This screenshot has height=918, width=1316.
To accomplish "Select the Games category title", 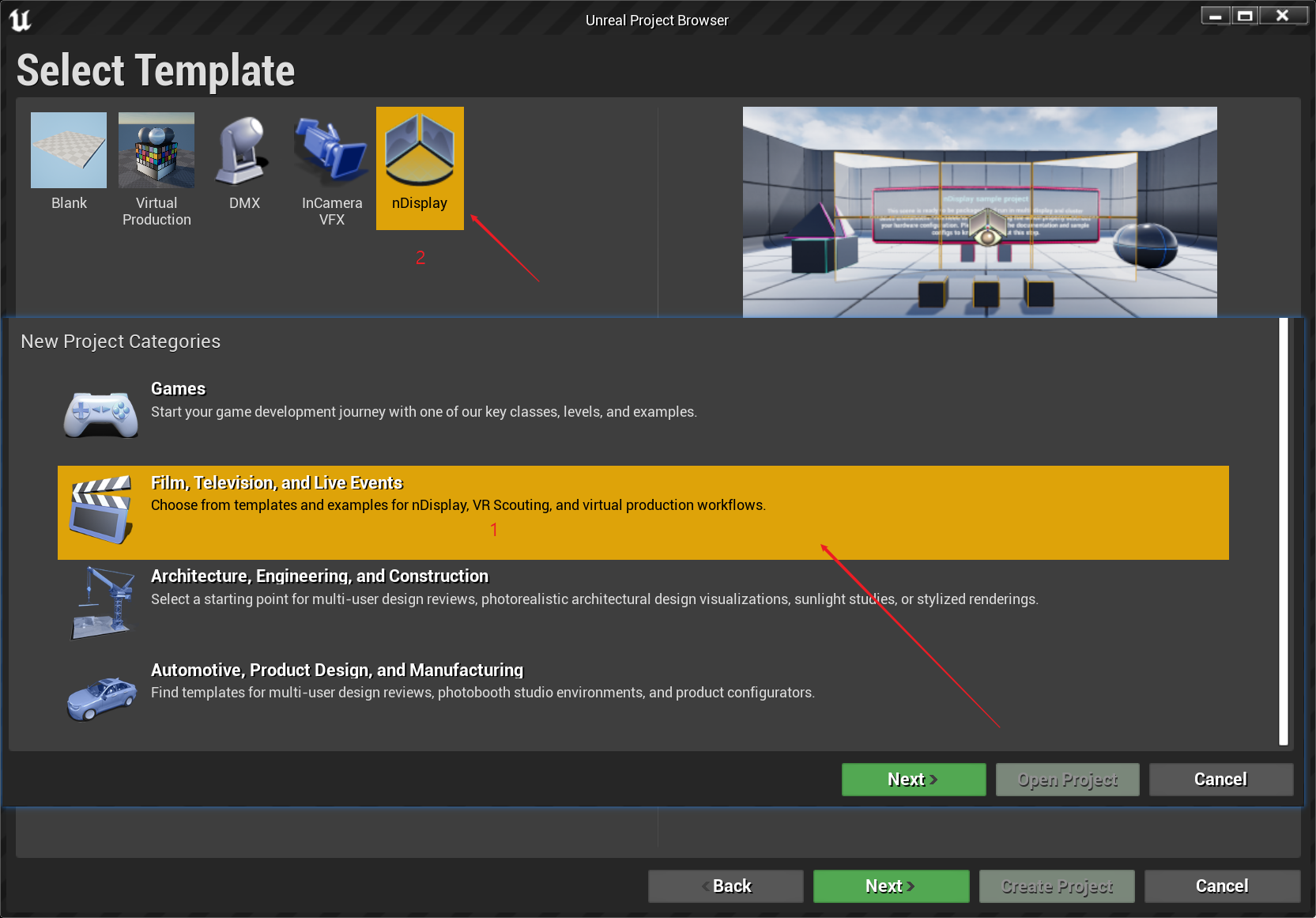I will point(178,389).
